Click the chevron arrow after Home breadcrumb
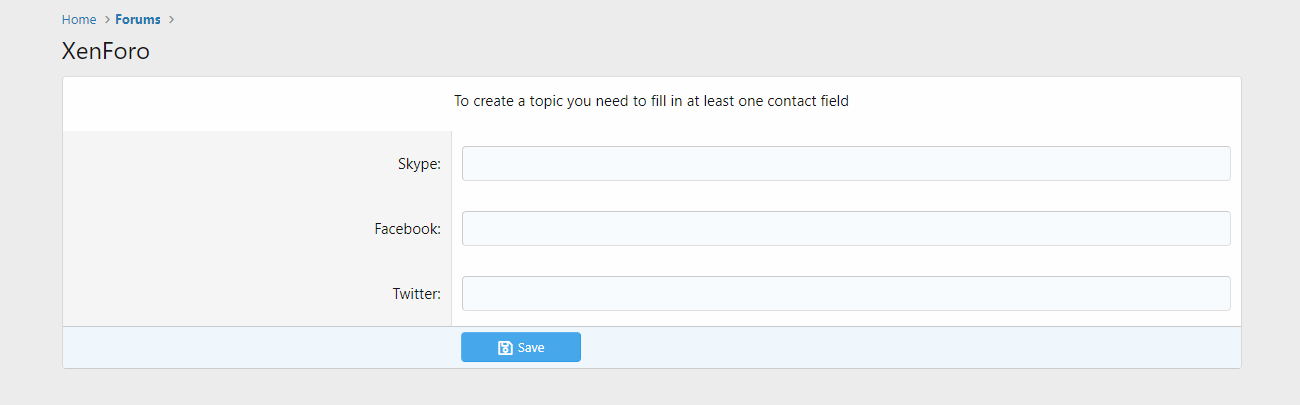This screenshot has height=405, width=1300. 106,20
